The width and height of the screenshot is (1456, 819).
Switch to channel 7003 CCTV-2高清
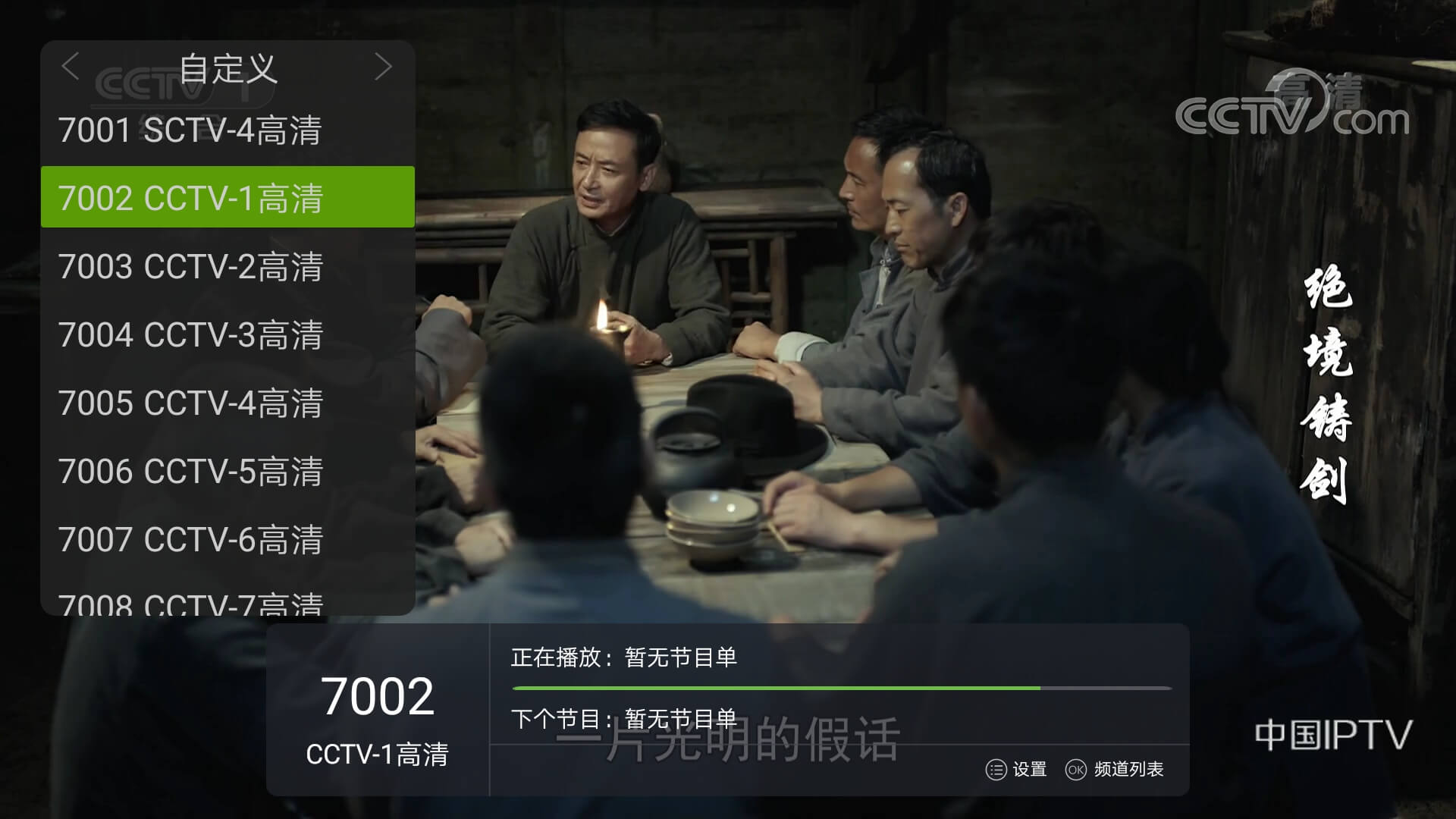point(227,267)
